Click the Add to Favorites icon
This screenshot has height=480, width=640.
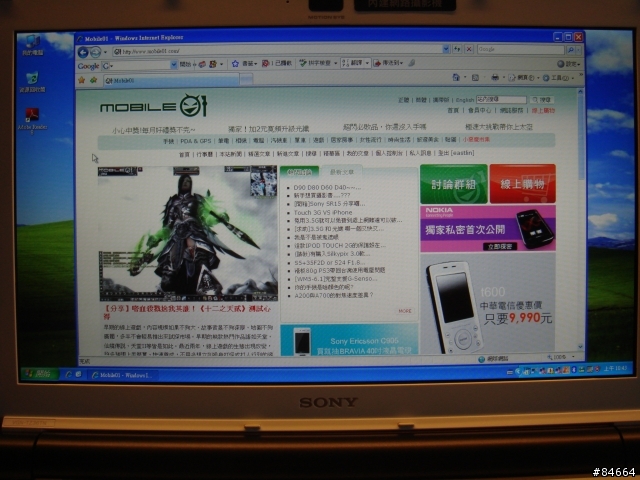(93, 80)
